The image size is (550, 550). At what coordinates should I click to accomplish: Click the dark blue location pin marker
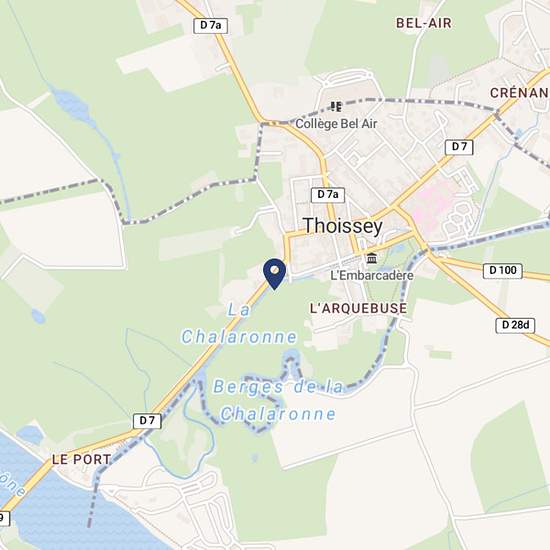coord(275,274)
